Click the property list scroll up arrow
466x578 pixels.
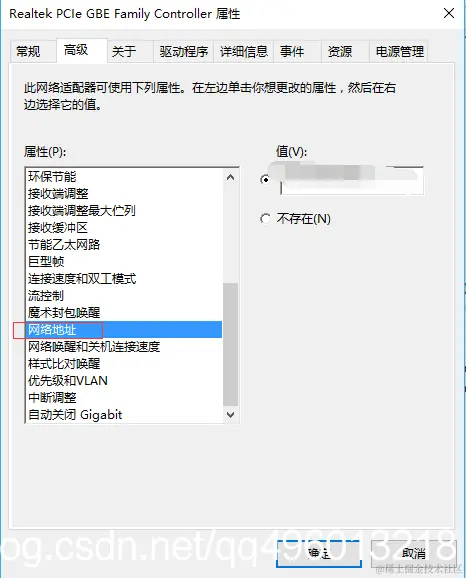[x=231, y=177]
